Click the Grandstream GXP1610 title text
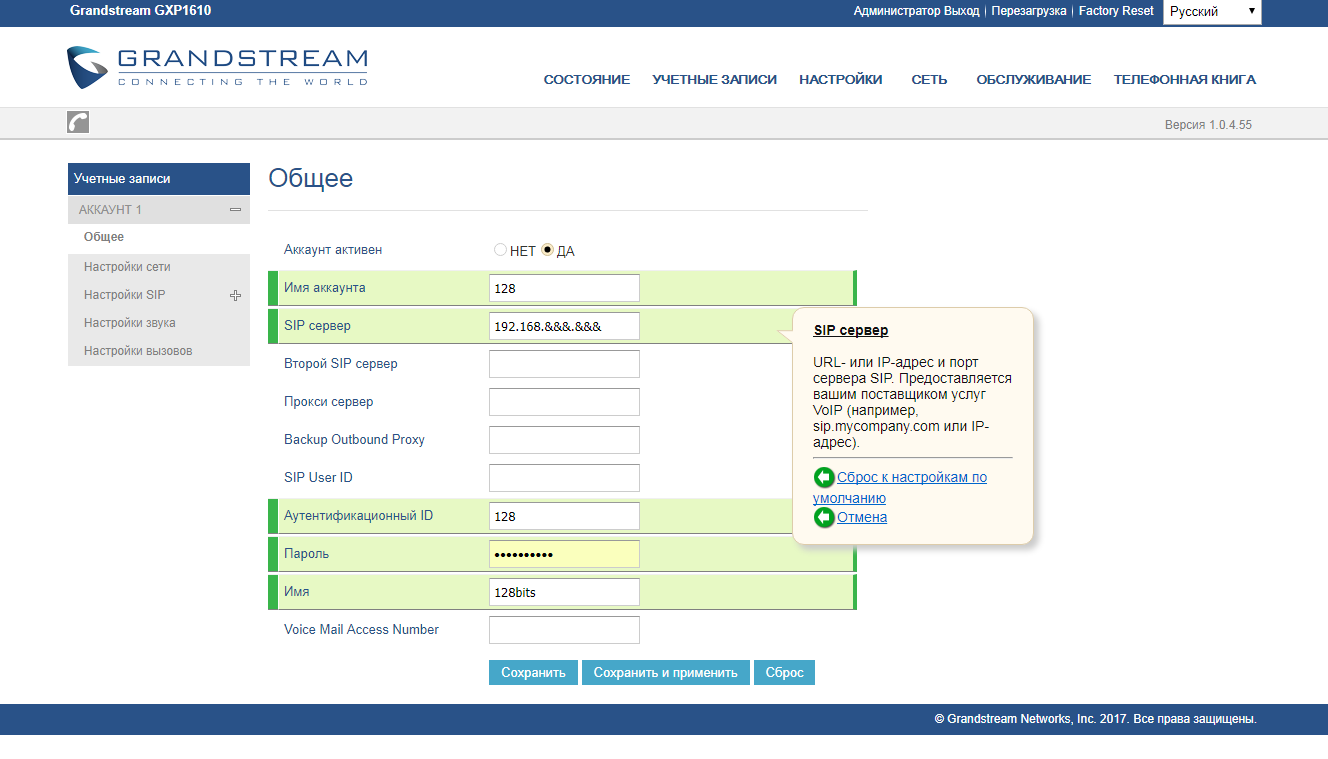The height and width of the screenshot is (759, 1328). click(x=140, y=11)
